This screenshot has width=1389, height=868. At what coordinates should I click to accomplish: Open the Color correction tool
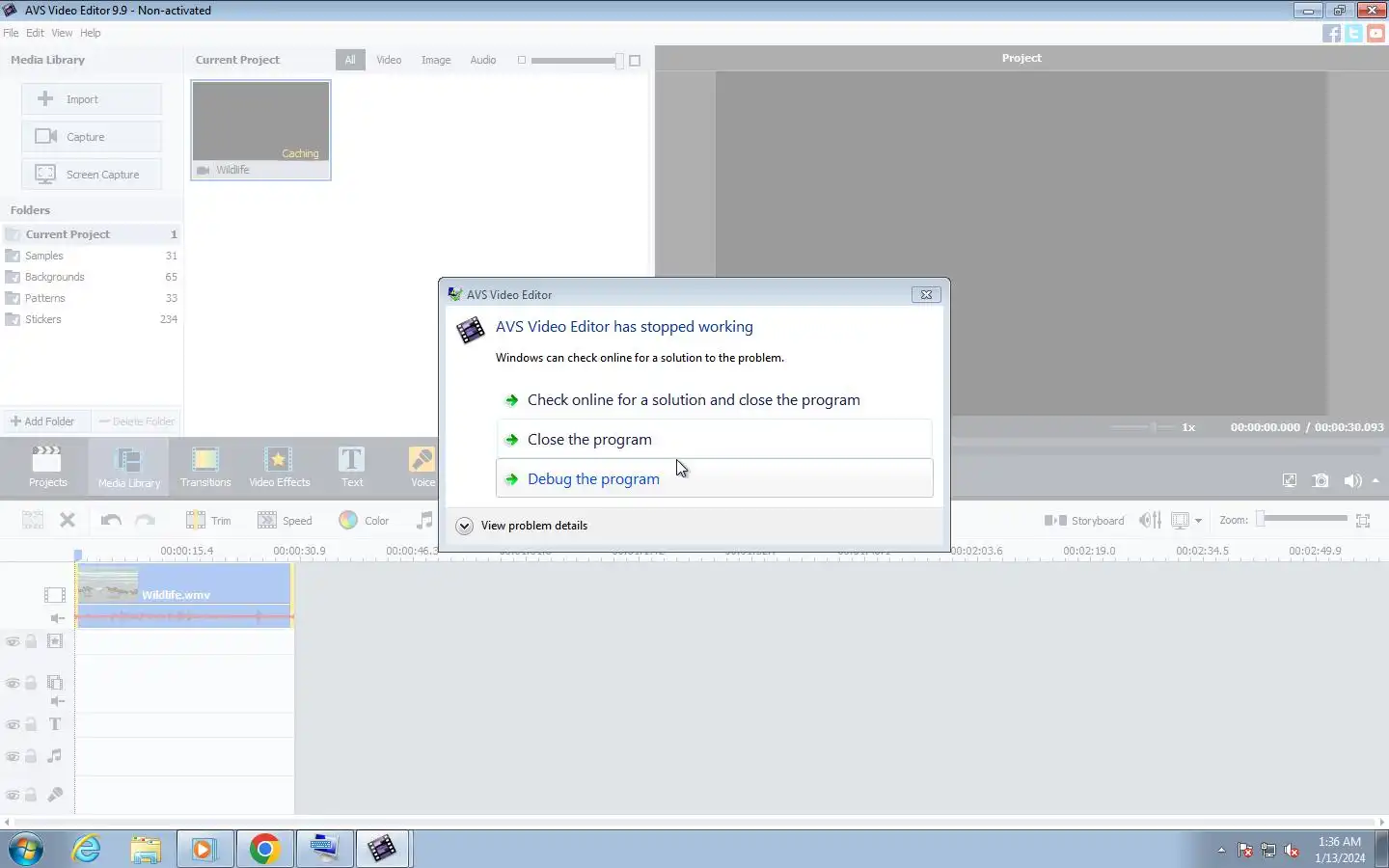tap(364, 520)
